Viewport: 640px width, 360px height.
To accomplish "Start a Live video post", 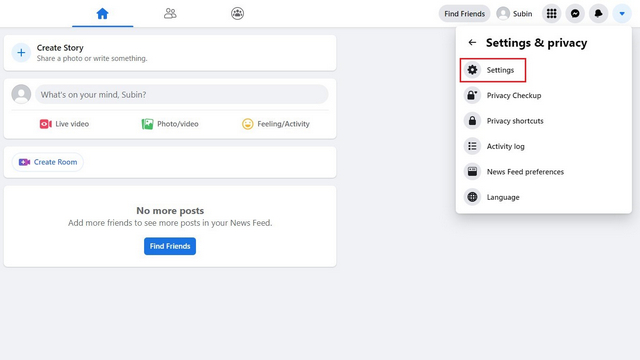I will pos(64,124).
